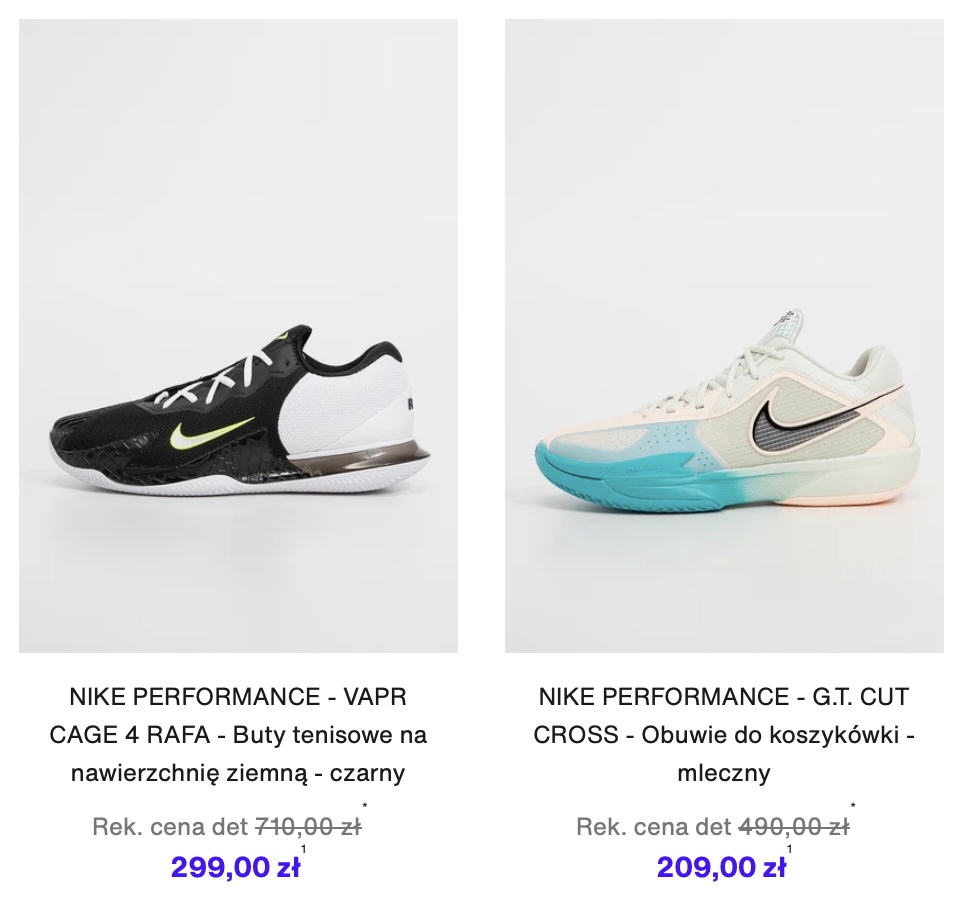Click the asterisk footnote beside 710,00 zł

[x=365, y=806]
